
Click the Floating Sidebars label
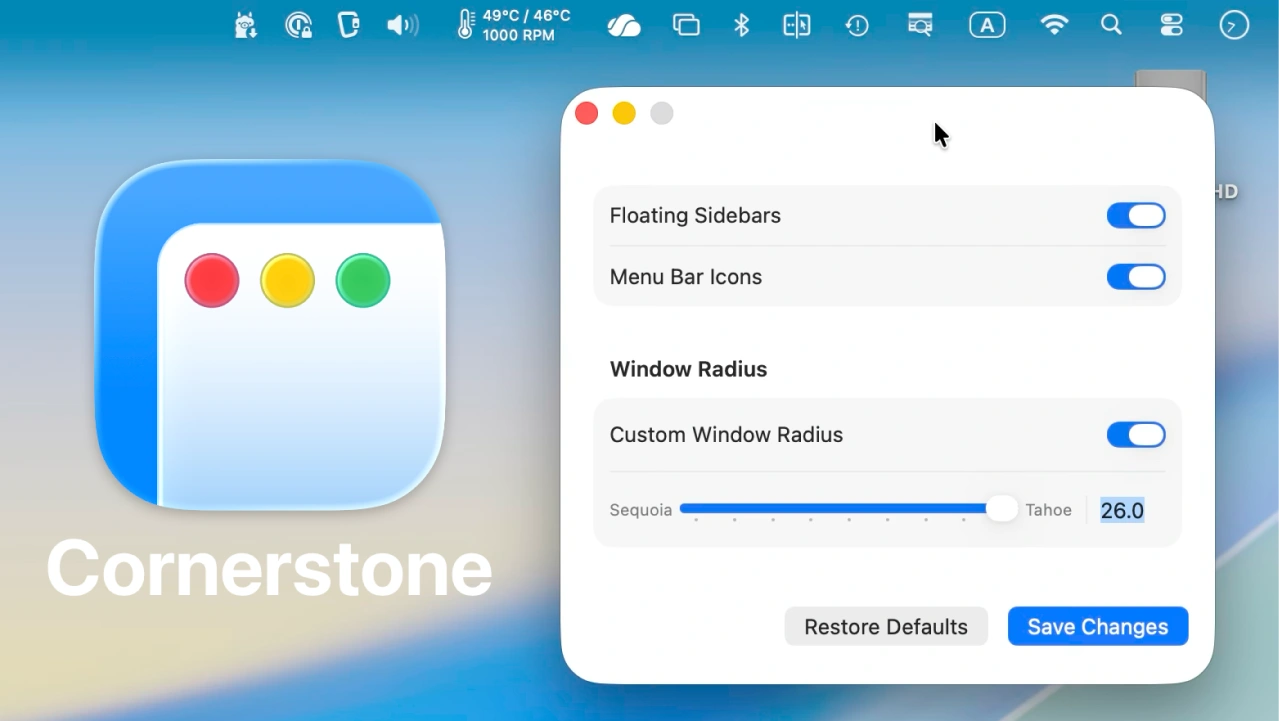pyautogui.click(x=695, y=216)
